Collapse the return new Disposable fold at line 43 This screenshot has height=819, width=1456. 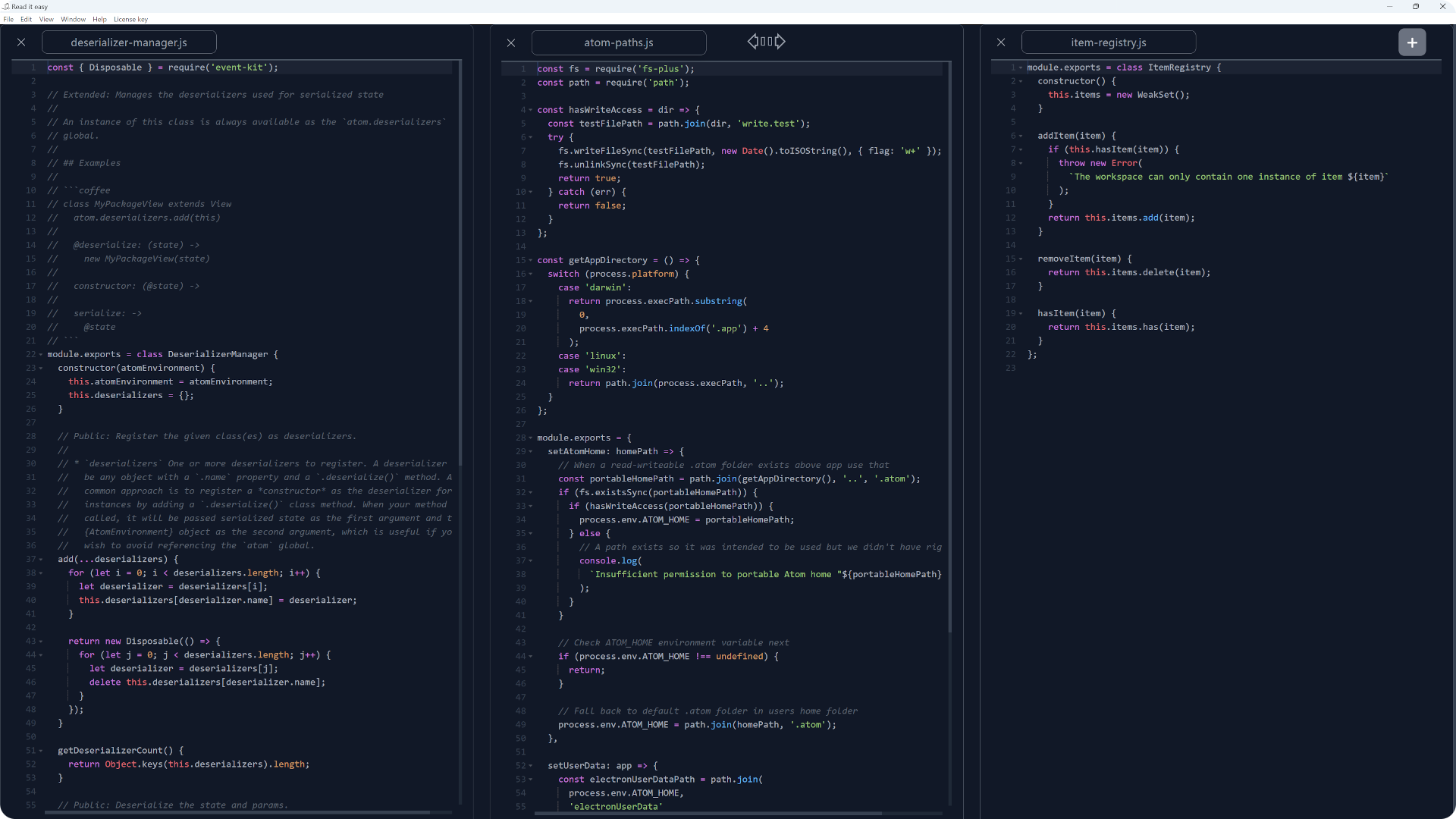pyautogui.click(x=41, y=641)
